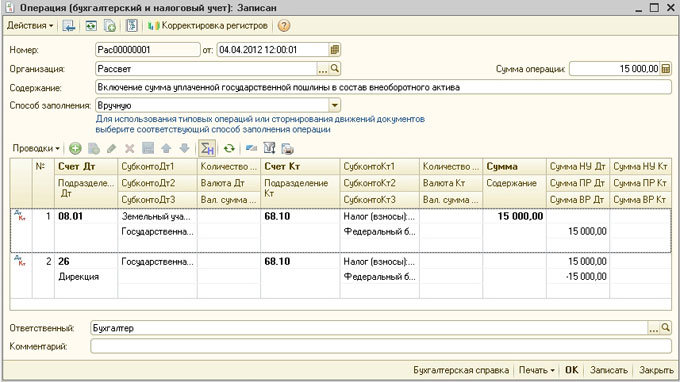The width and height of the screenshot is (680, 382).
Task: Click the Сумма НУ Дт column header
Action: 578,167
